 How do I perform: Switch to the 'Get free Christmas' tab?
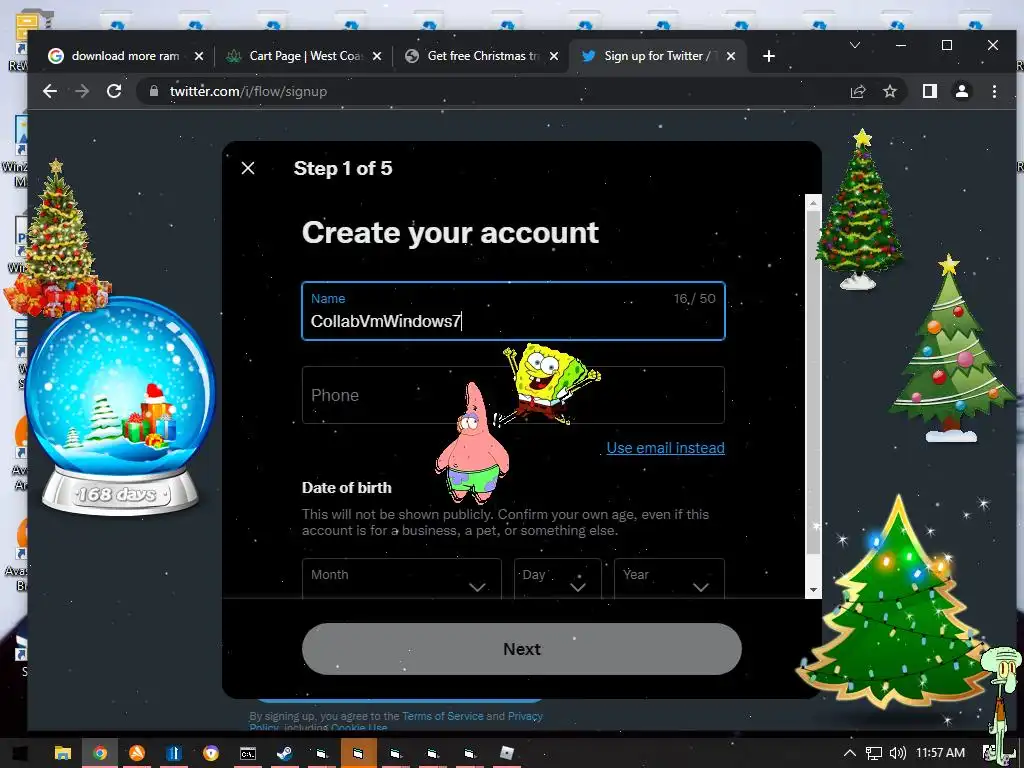tap(483, 56)
